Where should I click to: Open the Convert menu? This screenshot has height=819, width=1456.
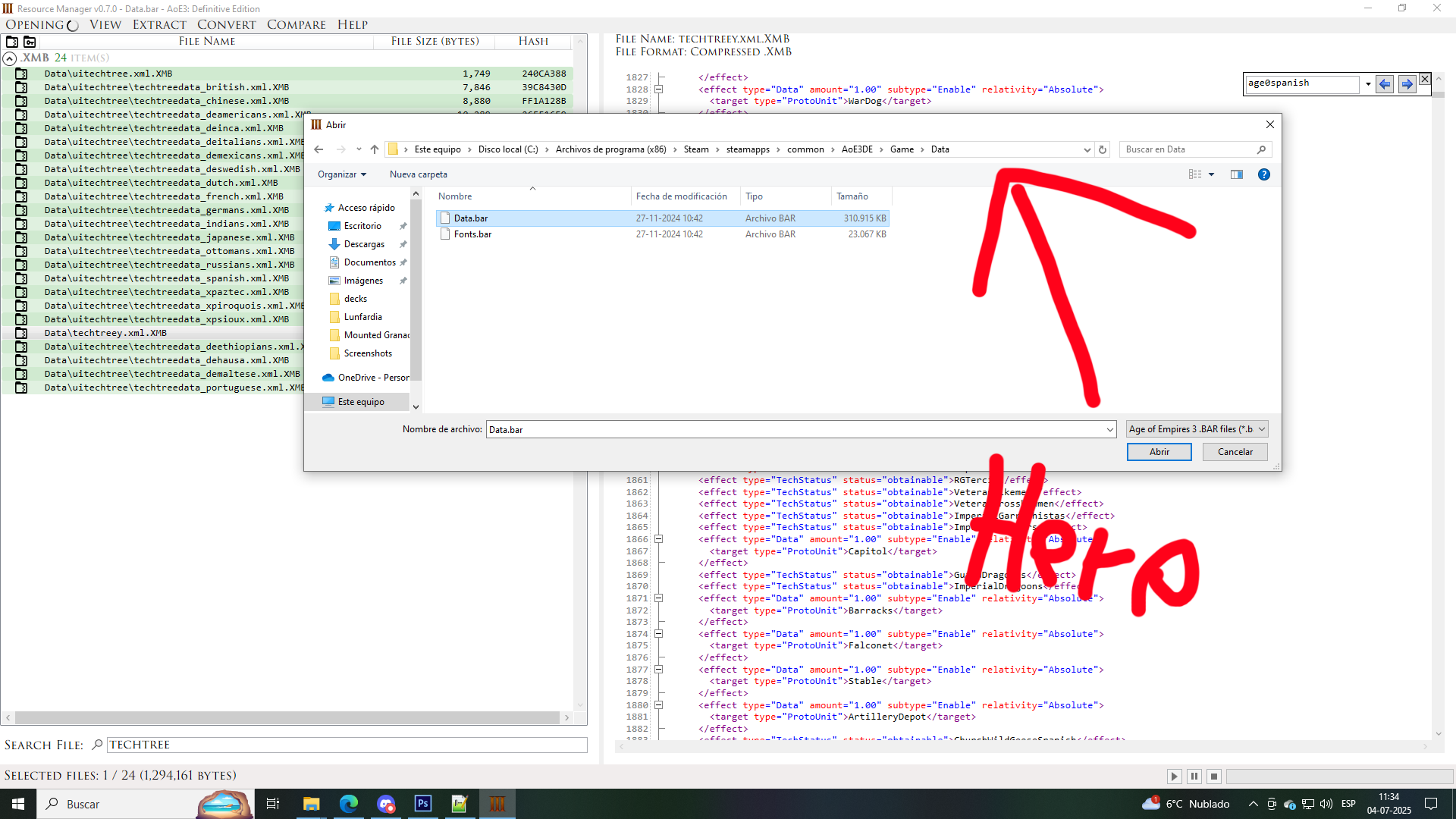226,24
